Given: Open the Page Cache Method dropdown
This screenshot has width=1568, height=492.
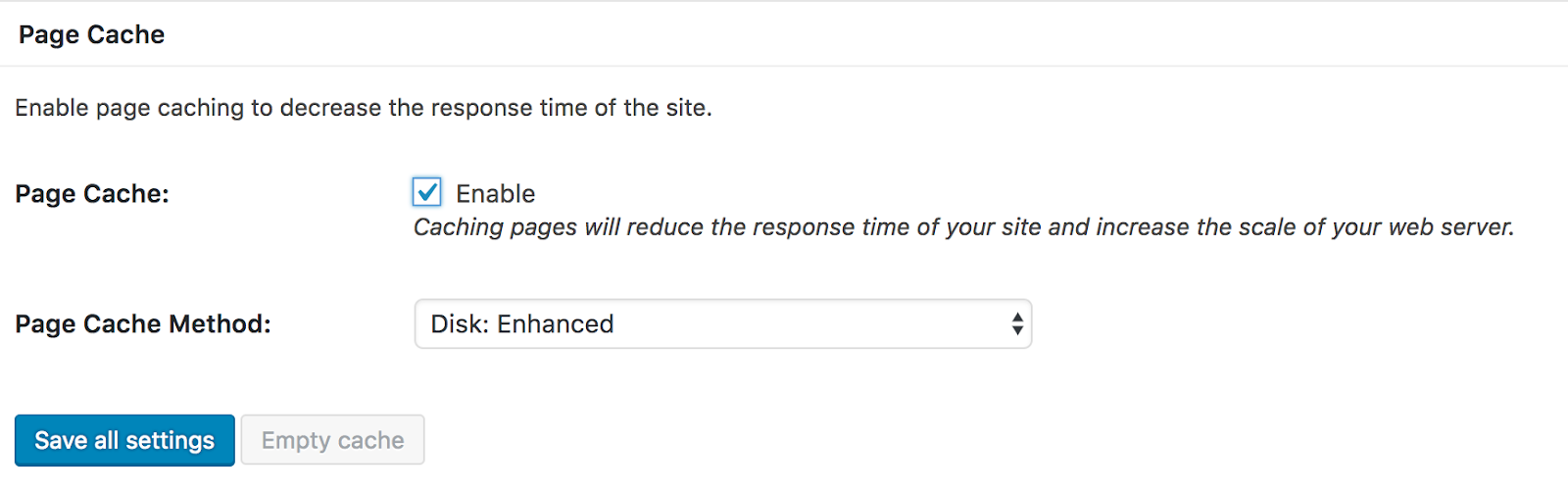Looking at the screenshot, I should click(723, 323).
